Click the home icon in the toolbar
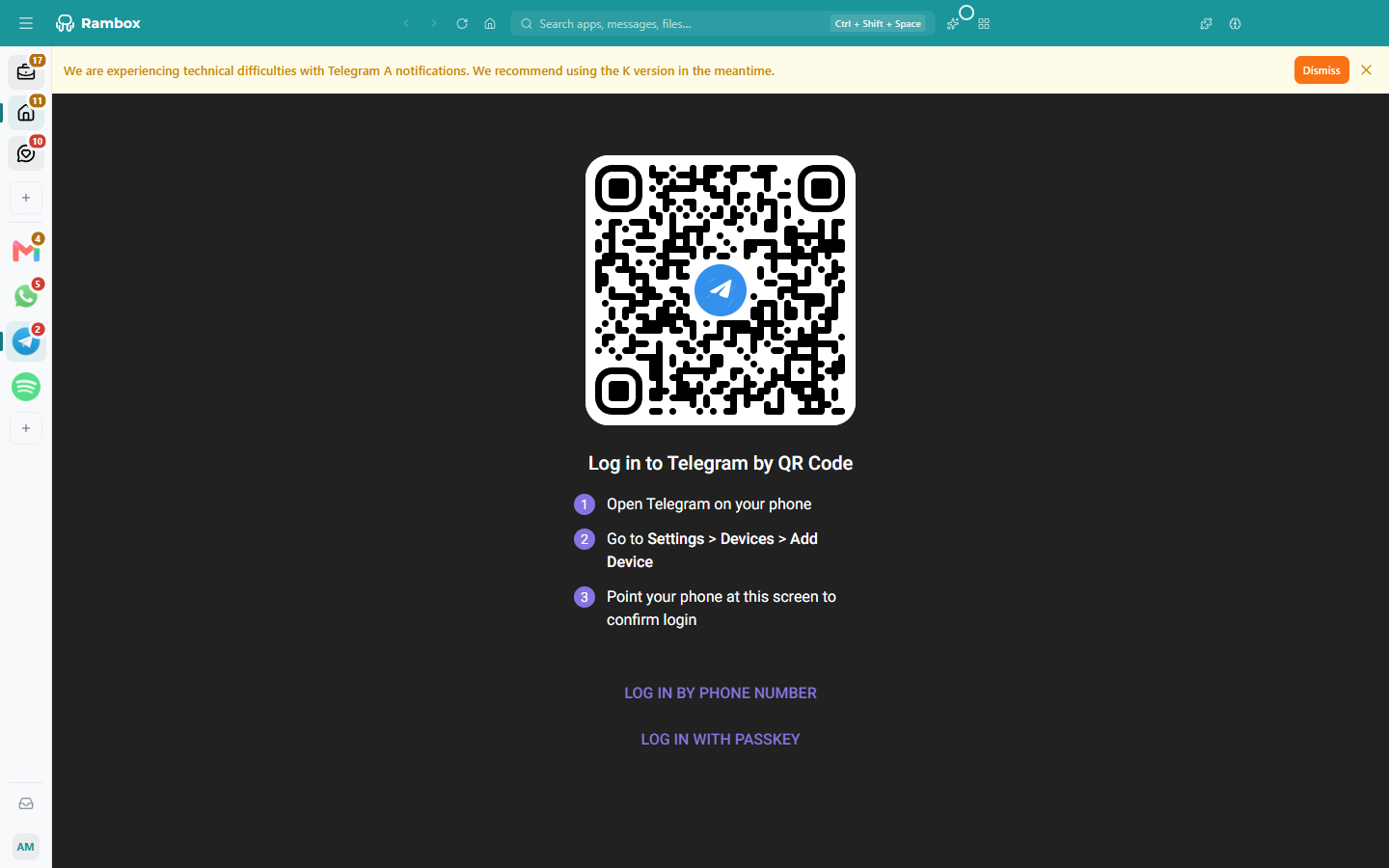This screenshot has width=1389, height=868. (x=490, y=23)
